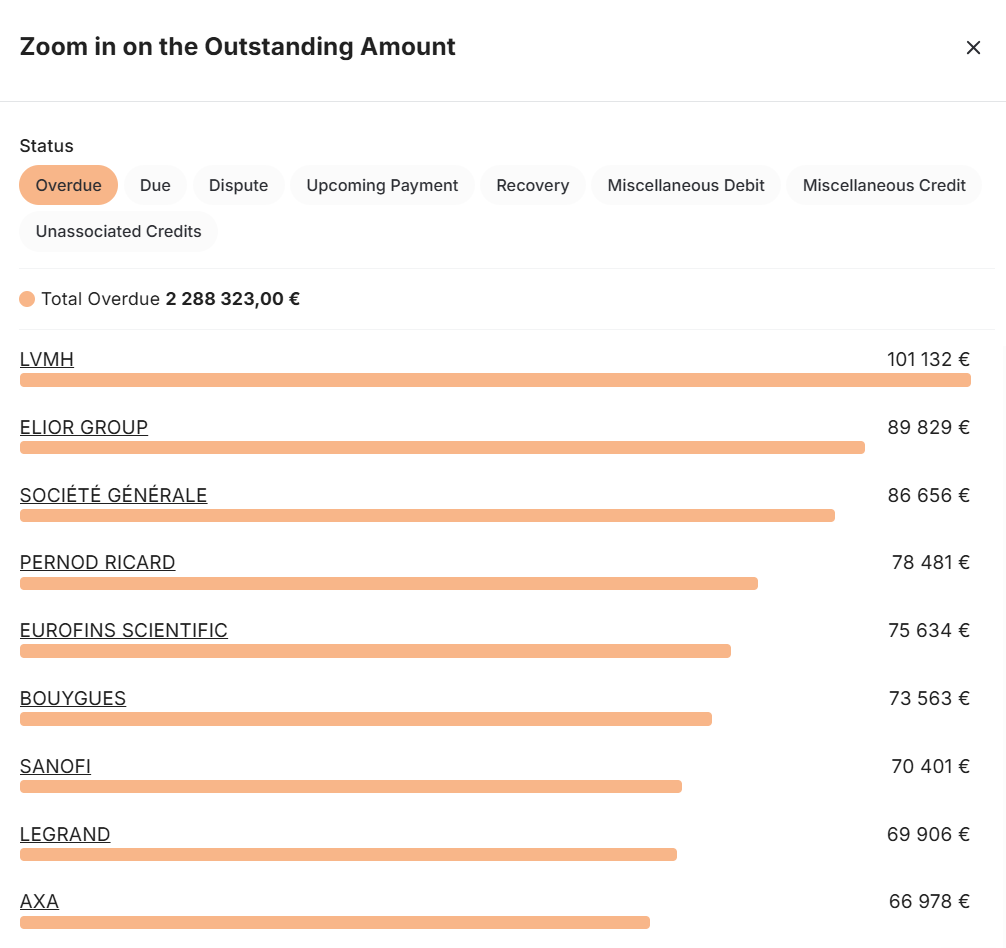Filter by Dispute status
This screenshot has width=1006, height=948.
click(238, 185)
